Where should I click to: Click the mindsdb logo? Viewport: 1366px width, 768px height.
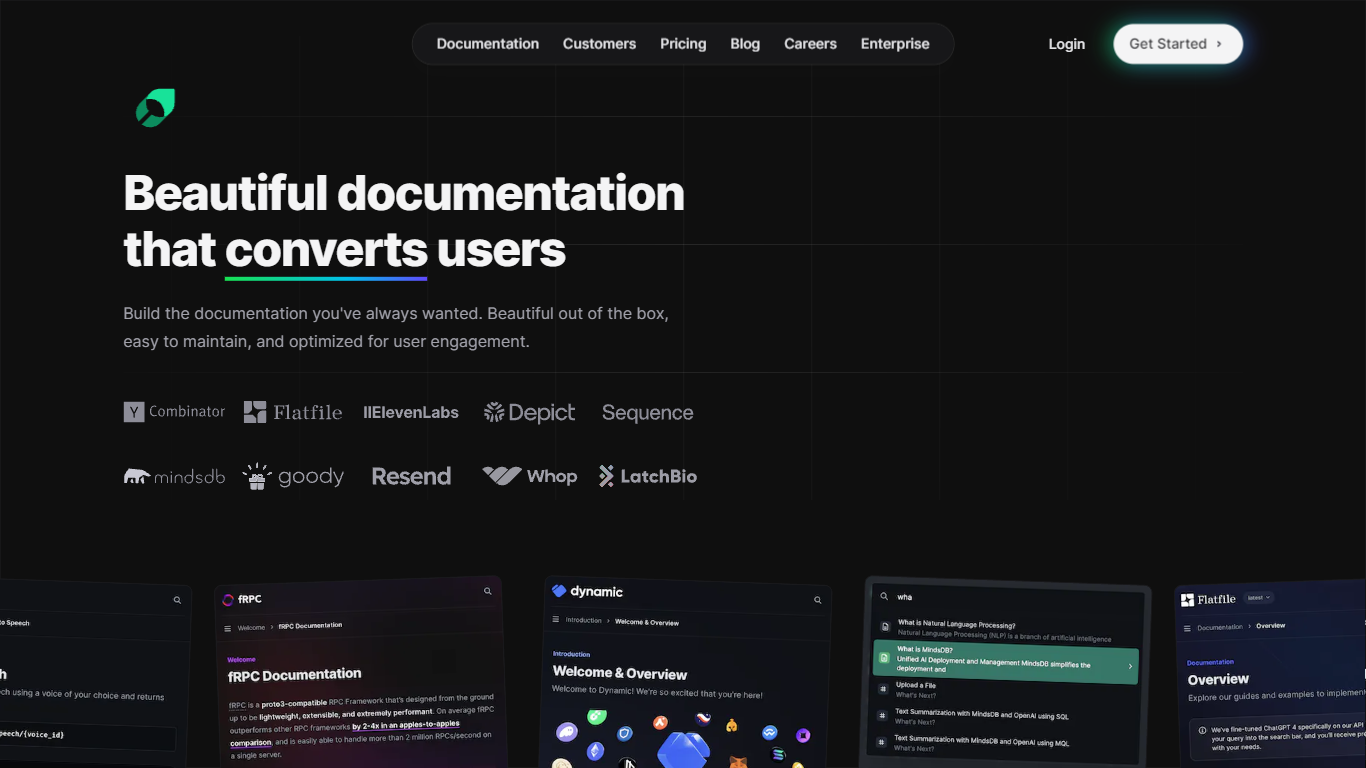pyautogui.click(x=174, y=477)
